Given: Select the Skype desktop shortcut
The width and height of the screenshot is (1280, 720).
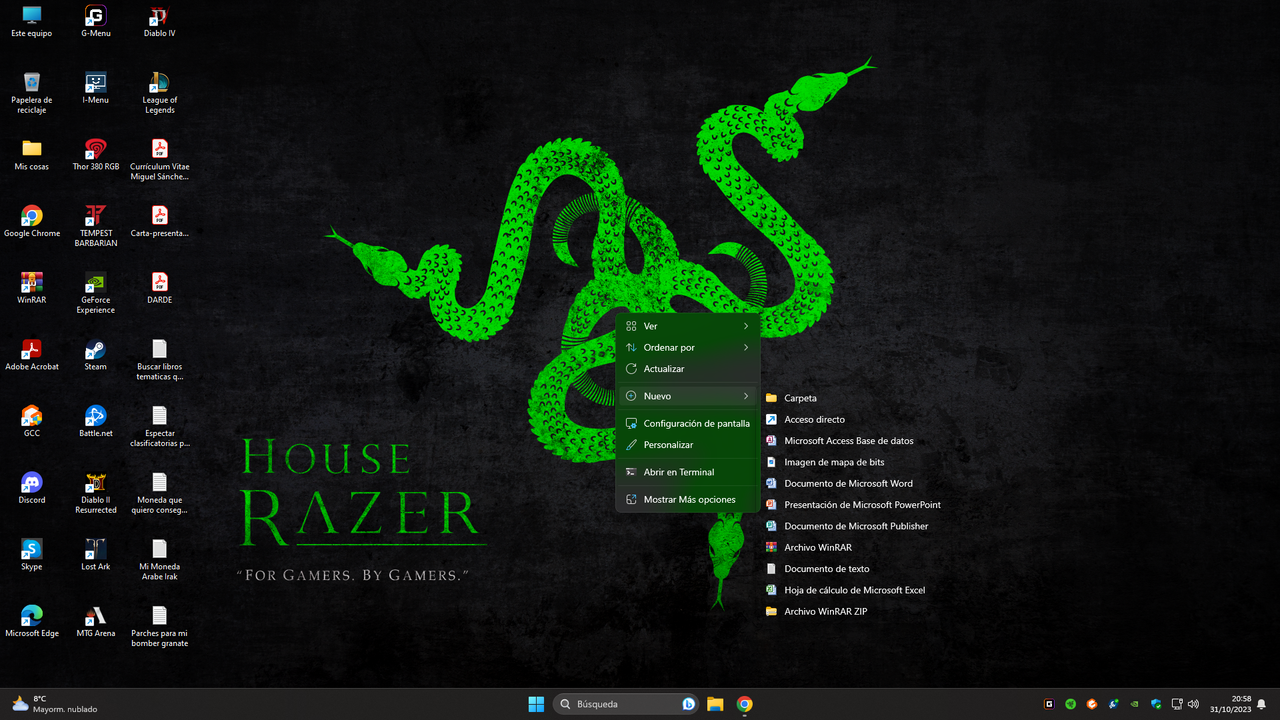Looking at the screenshot, I should pyautogui.click(x=32, y=554).
